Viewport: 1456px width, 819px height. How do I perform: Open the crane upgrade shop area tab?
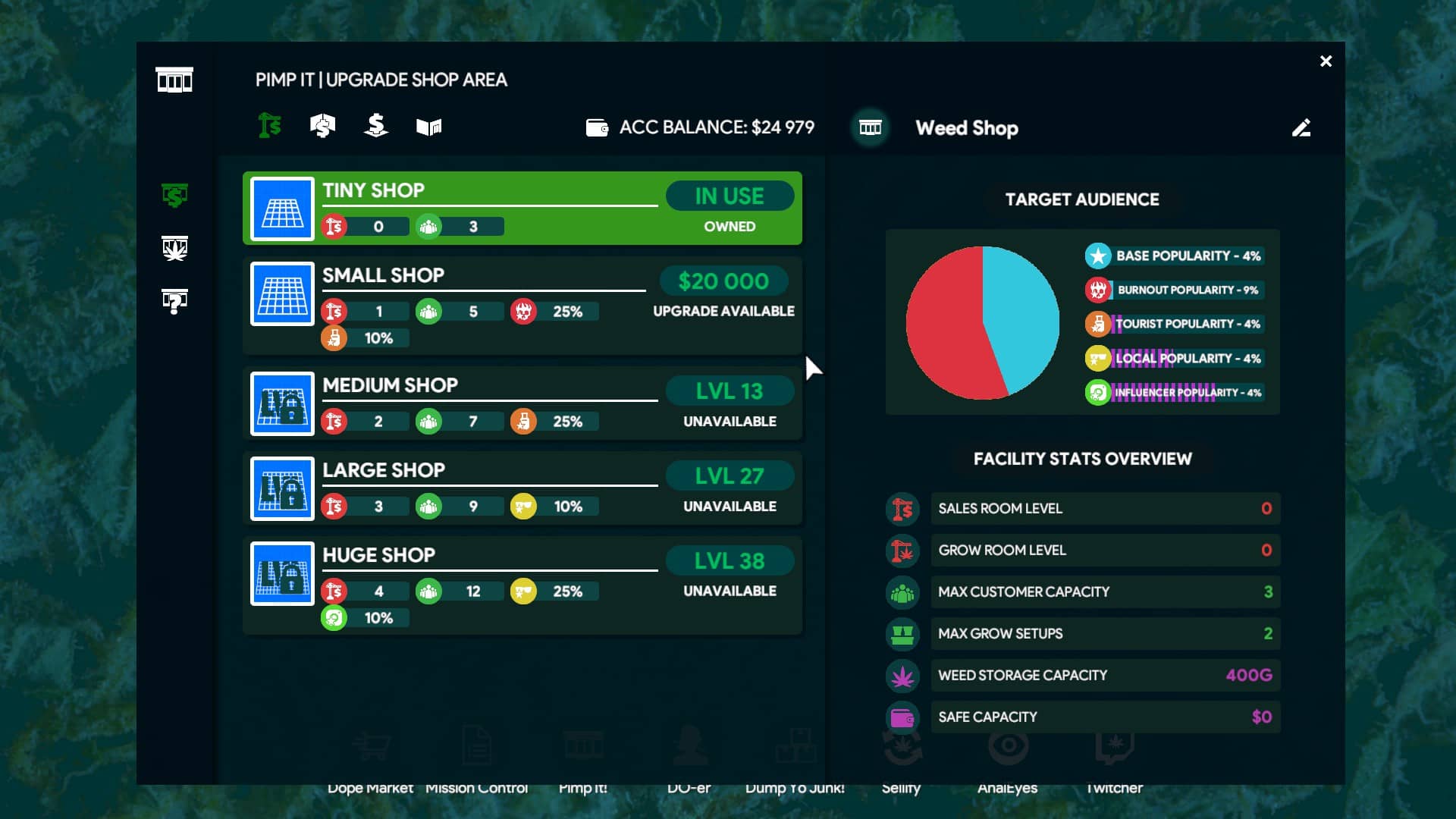[270, 125]
